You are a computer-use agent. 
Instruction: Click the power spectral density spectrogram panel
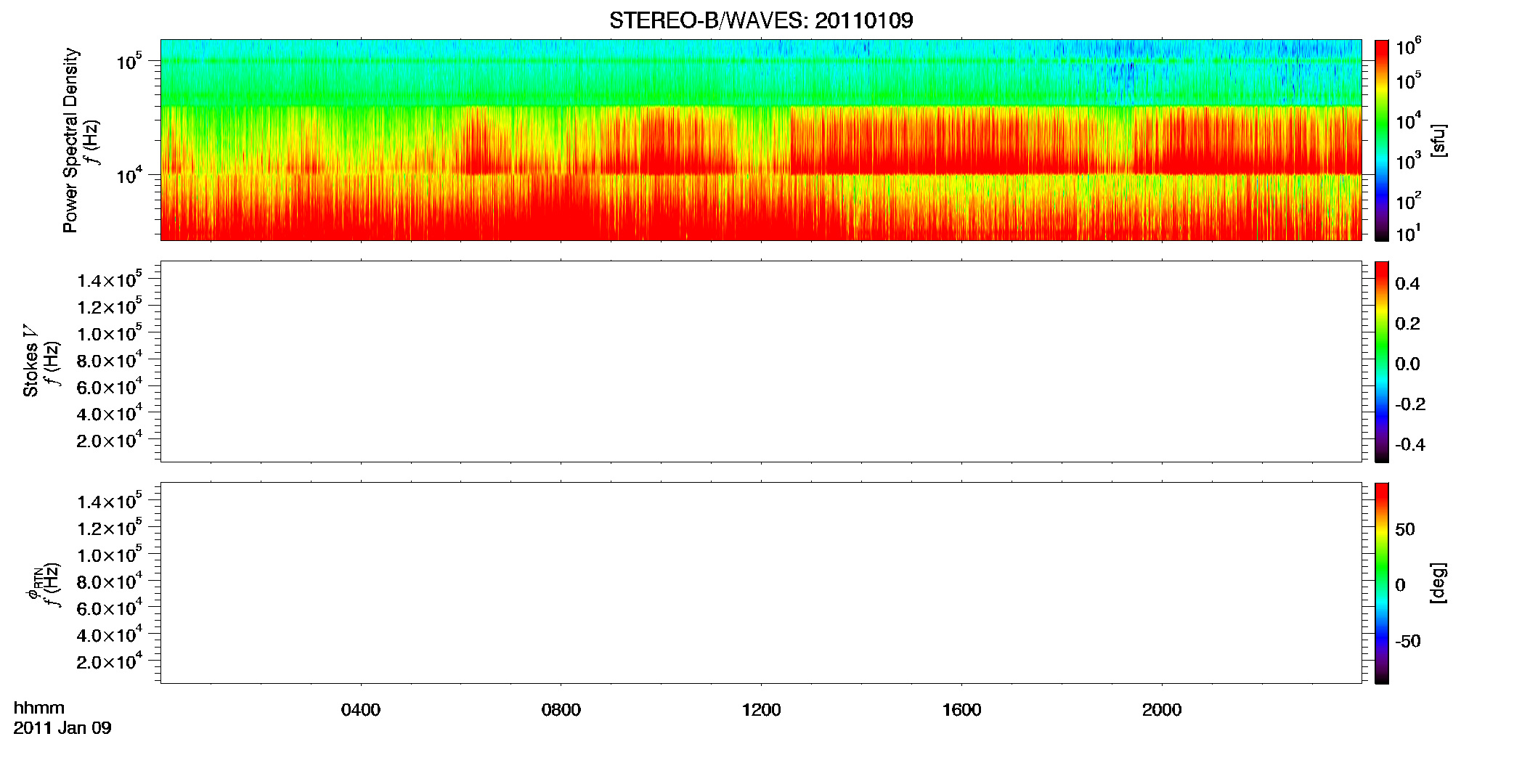coord(761,140)
